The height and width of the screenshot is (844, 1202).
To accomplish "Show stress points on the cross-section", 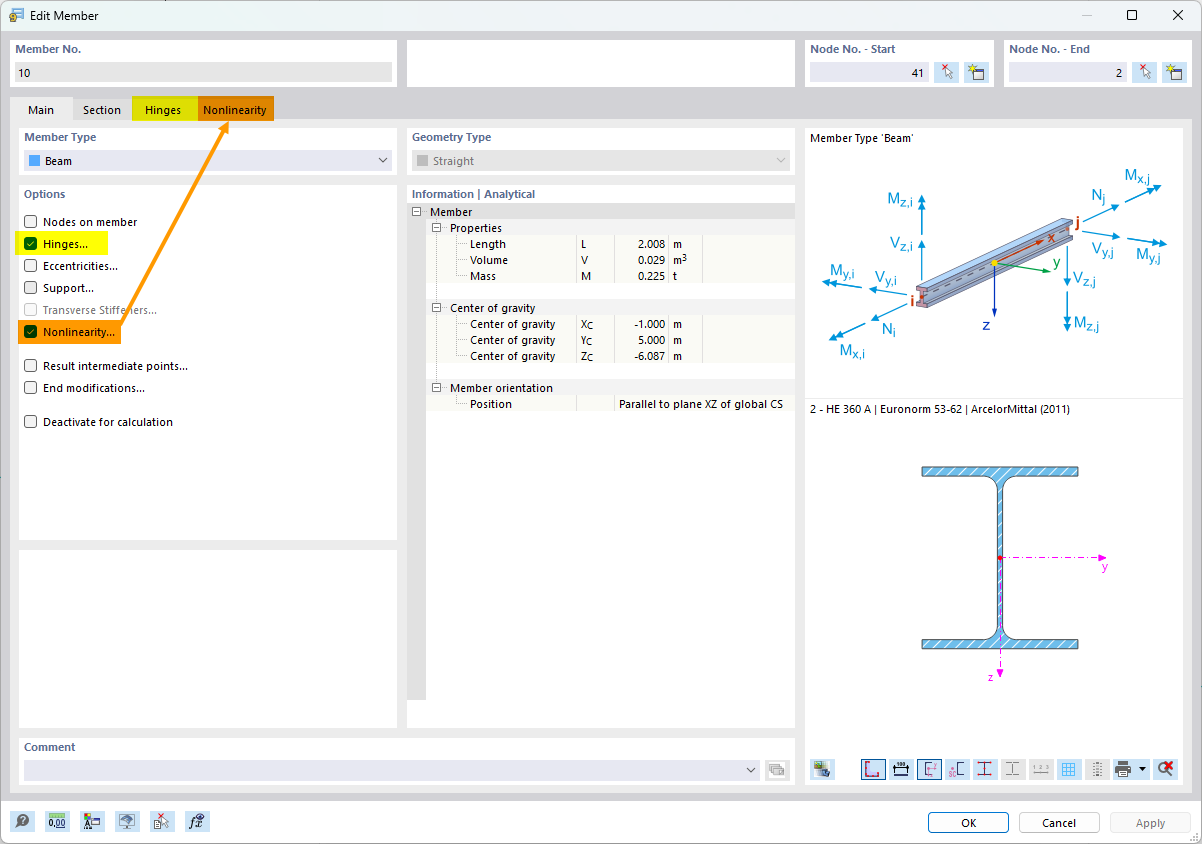I will point(985,769).
